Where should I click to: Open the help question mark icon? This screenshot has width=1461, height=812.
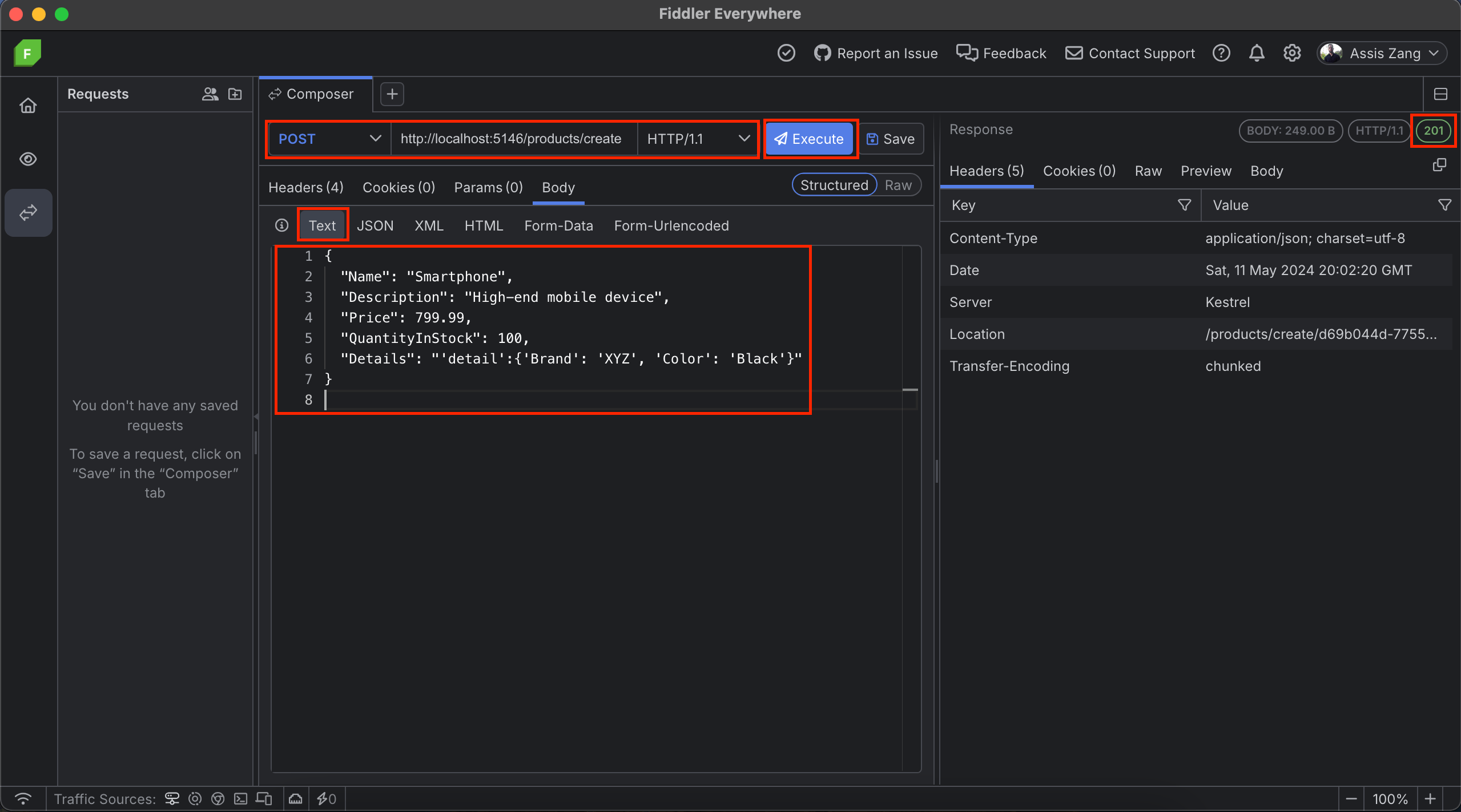[1221, 53]
